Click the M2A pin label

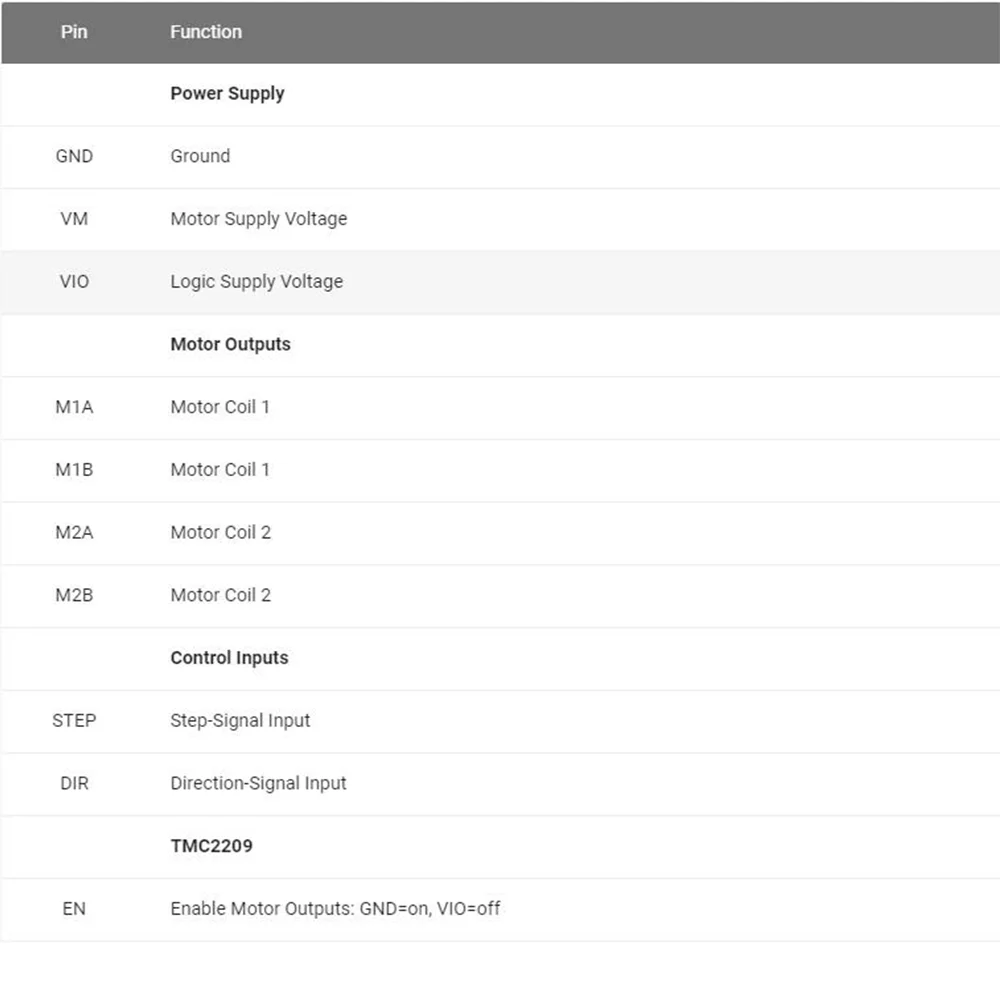(74, 533)
